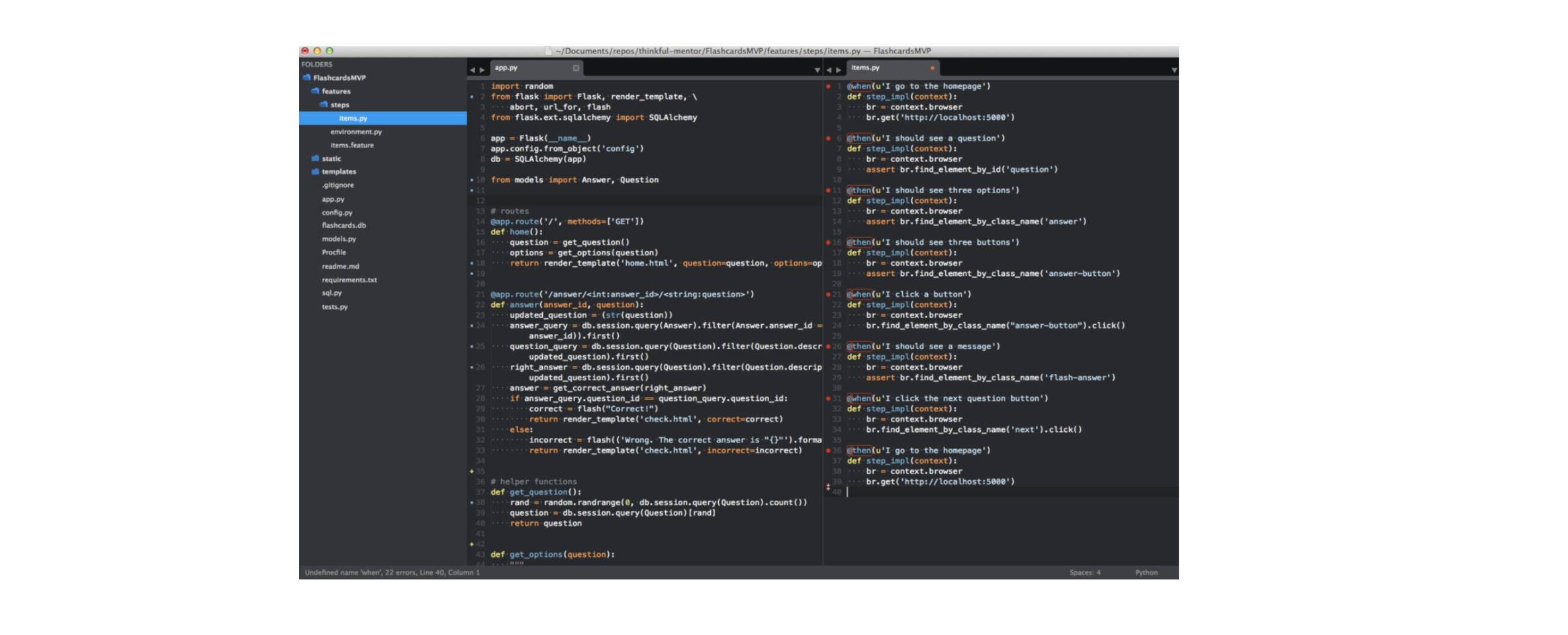Click the Spaces: 4 indentation setting
Screen dimensions: 1568x635
pyautogui.click(x=1084, y=572)
